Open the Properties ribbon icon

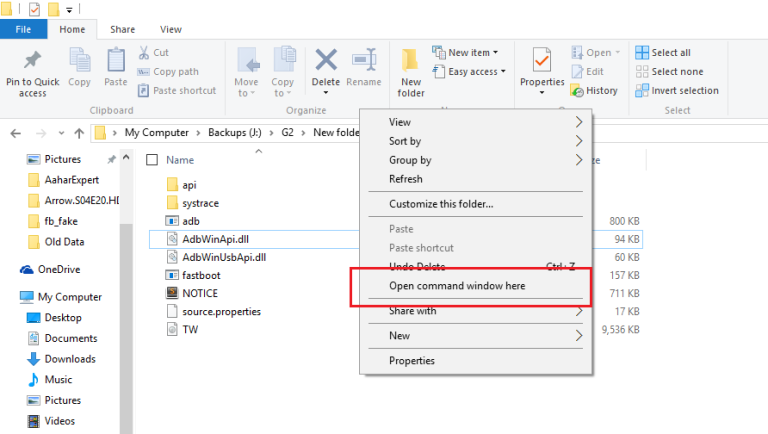[x=541, y=61]
